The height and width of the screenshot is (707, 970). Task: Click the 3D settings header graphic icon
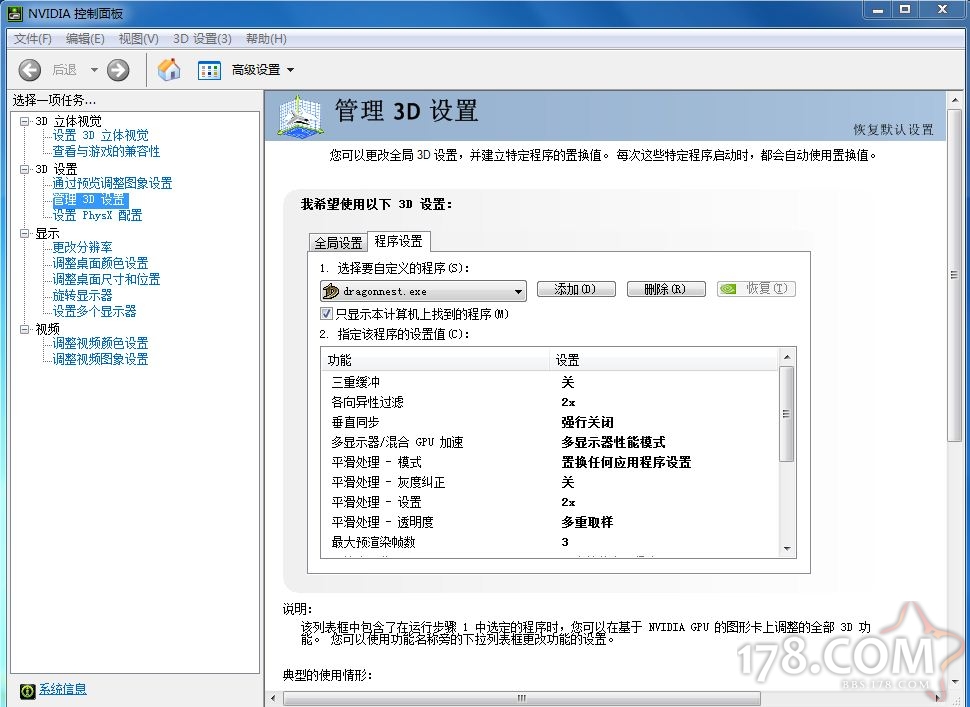(x=301, y=116)
